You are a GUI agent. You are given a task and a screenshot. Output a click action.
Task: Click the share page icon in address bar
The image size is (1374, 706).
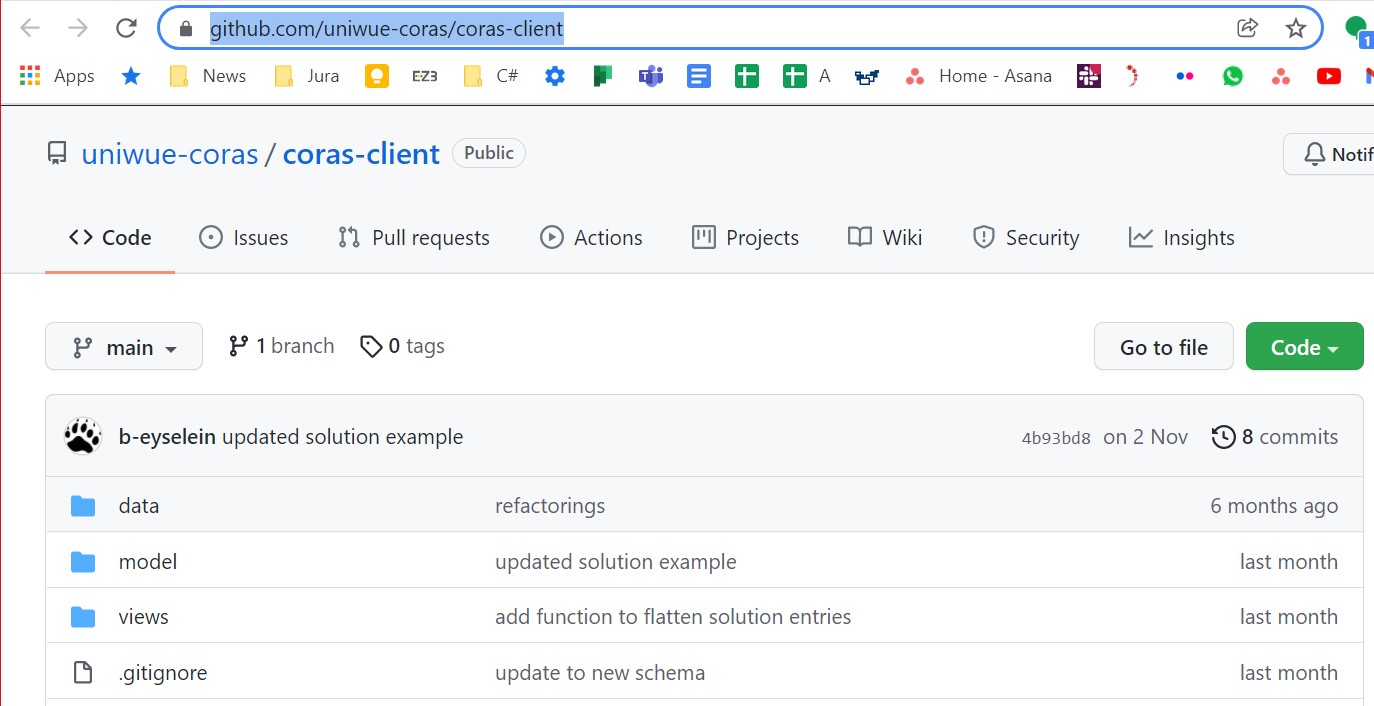tap(1247, 28)
